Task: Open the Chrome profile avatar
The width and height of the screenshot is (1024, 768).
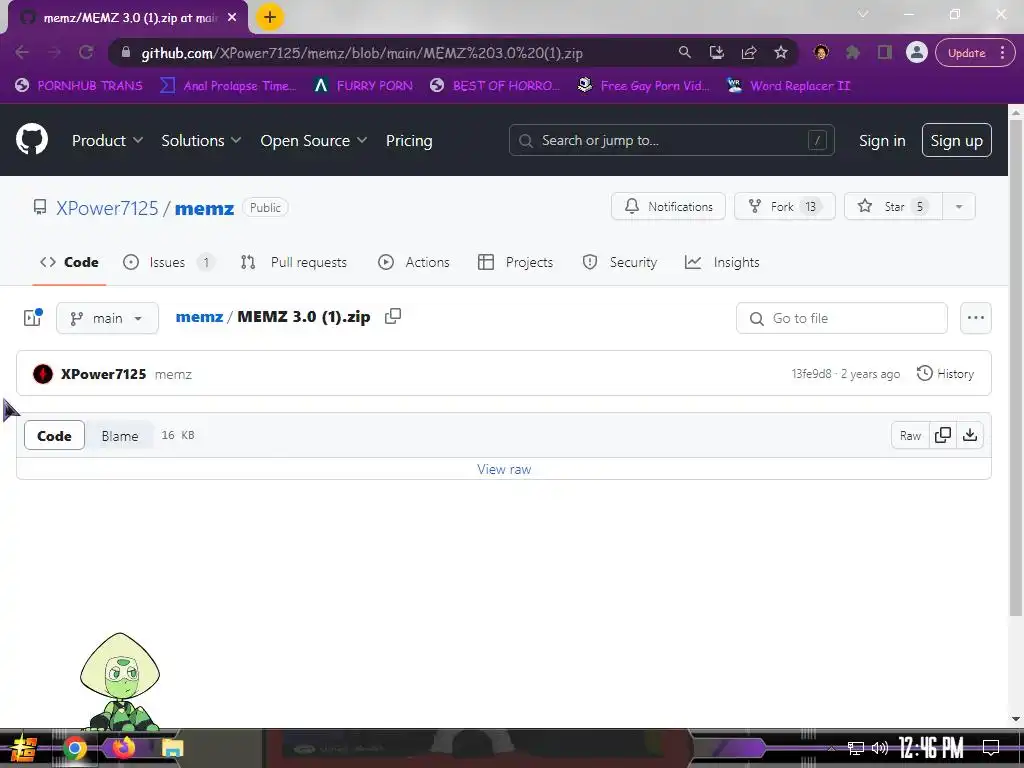Action: [916, 52]
